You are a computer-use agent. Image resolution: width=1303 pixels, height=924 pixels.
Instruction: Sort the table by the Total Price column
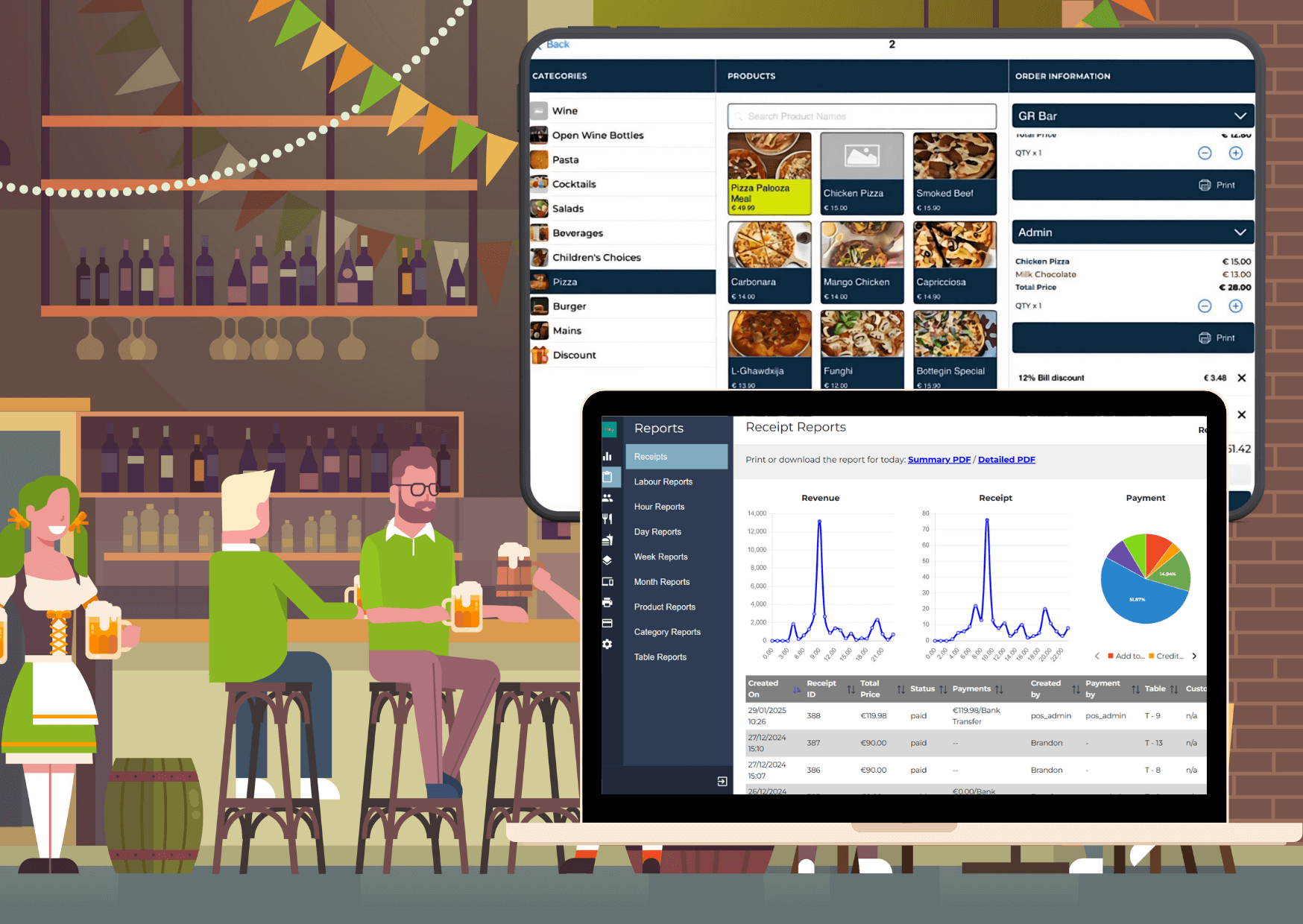(x=901, y=689)
